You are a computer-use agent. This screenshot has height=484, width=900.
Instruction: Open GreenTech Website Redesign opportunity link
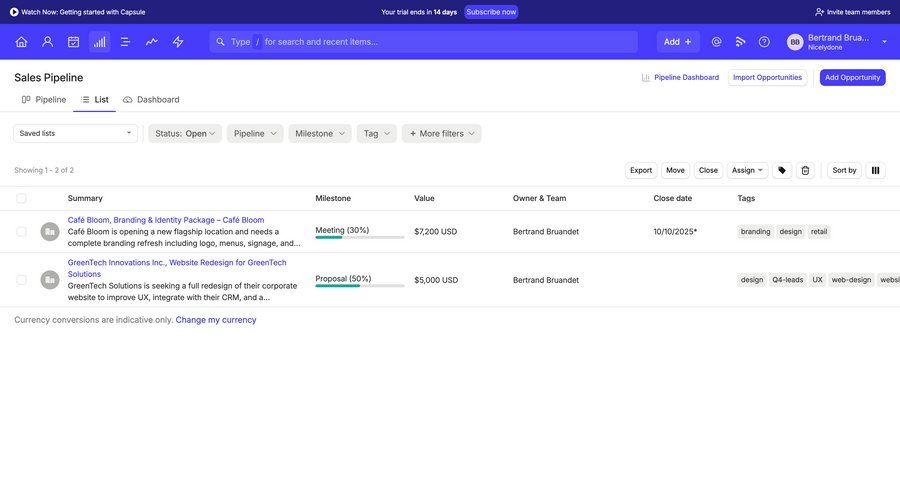(177, 268)
